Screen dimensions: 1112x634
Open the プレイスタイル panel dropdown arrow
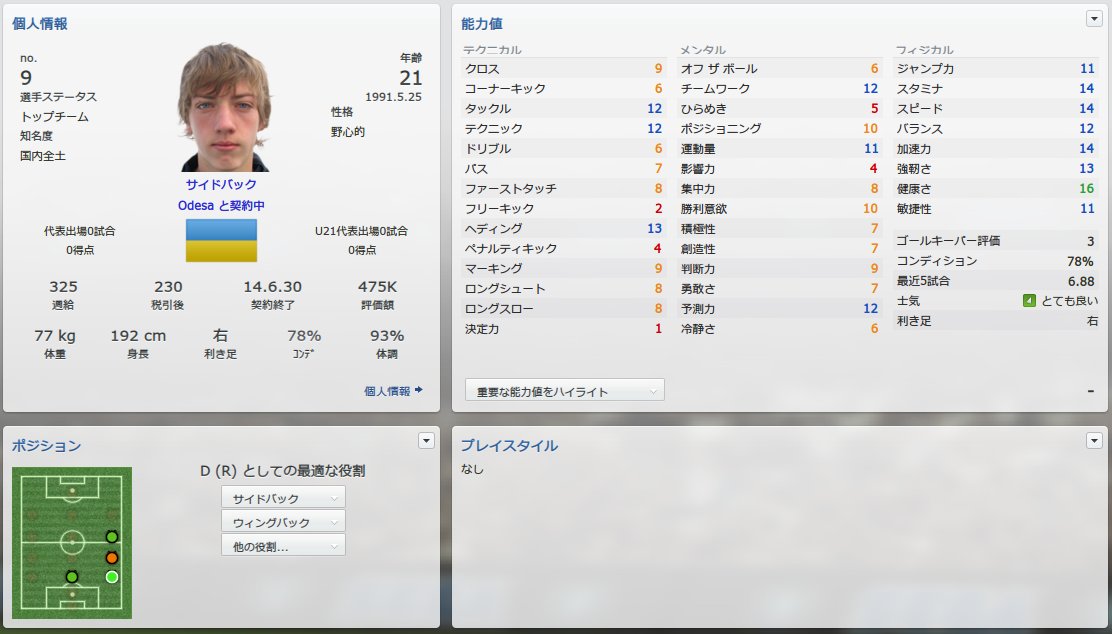[x=1094, y=440]
